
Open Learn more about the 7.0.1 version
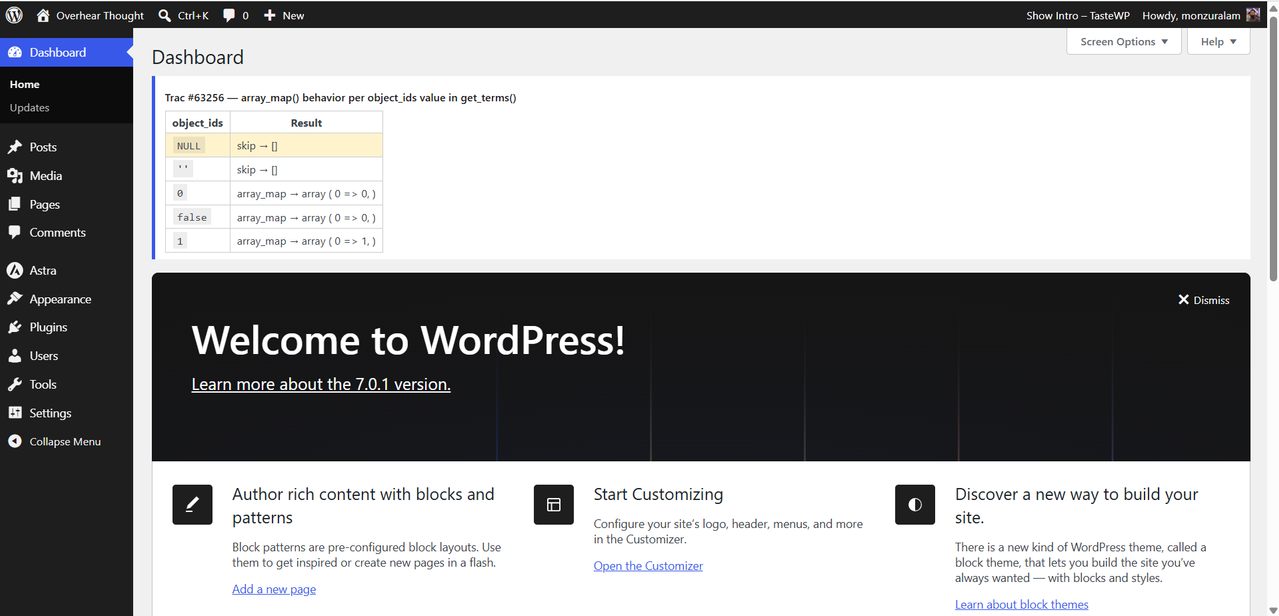[x=321, y=384]
